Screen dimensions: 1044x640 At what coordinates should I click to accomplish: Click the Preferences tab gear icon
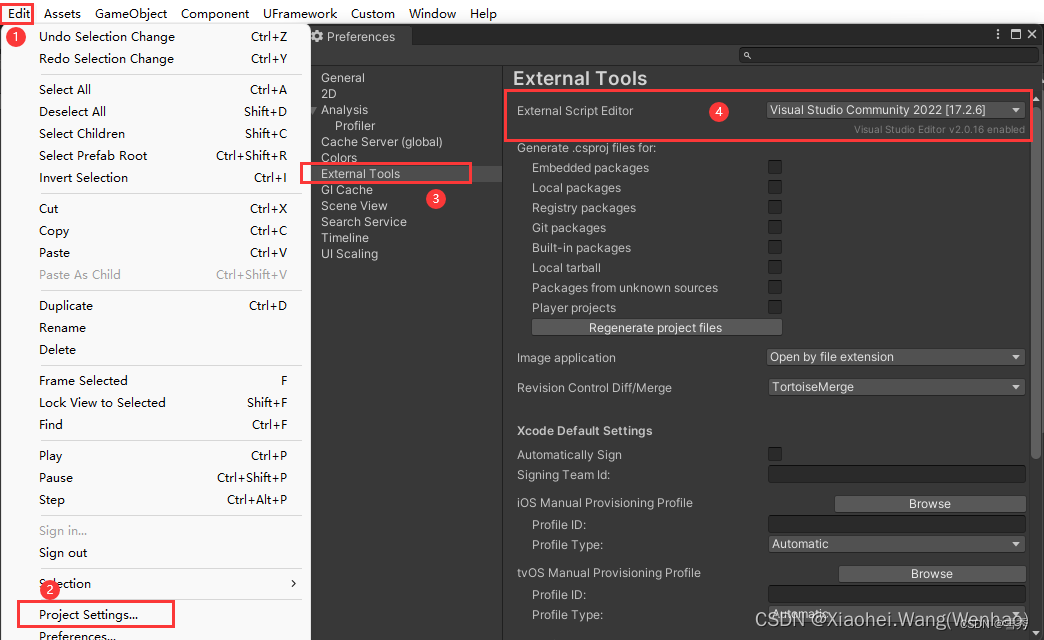(318, 36)
